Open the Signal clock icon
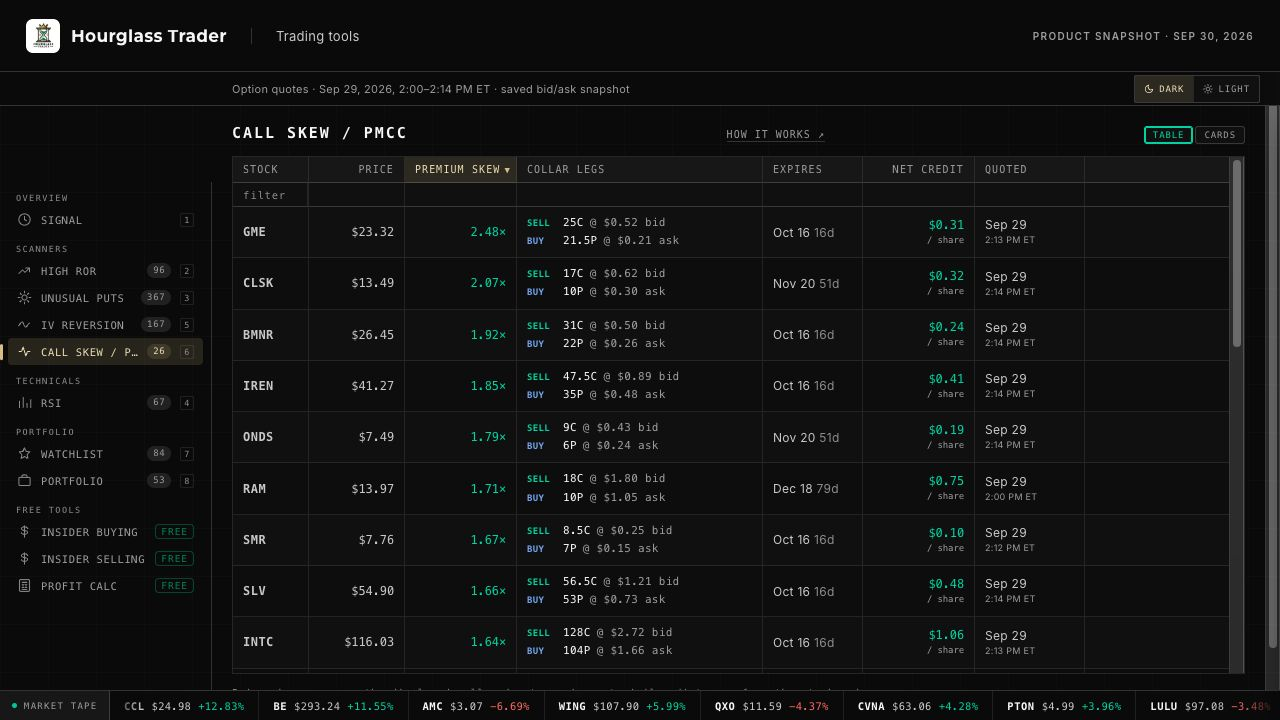 (24, 220)
